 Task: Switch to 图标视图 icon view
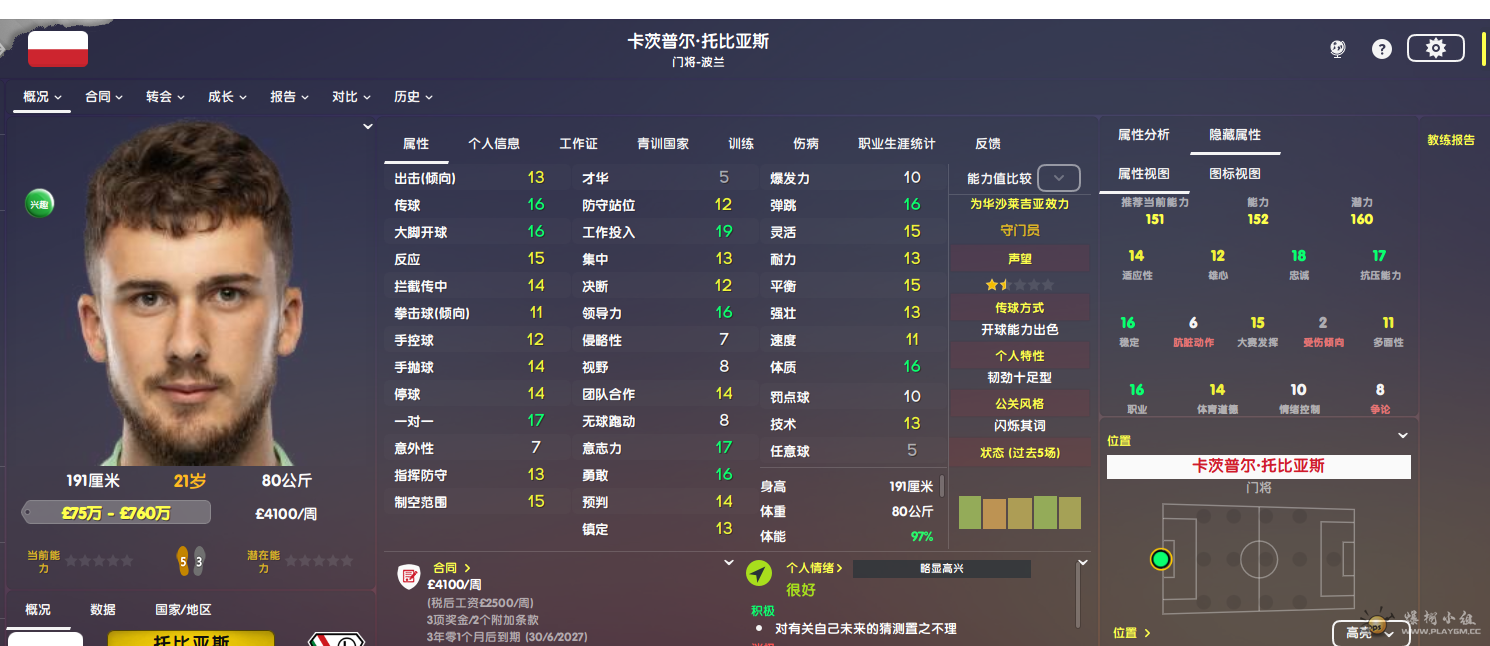[1235, 174]
